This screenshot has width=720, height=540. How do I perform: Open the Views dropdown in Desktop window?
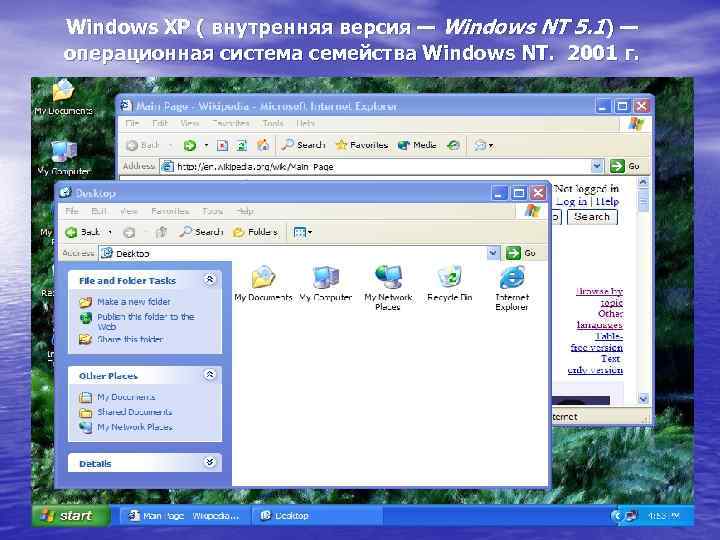(303, 232)
